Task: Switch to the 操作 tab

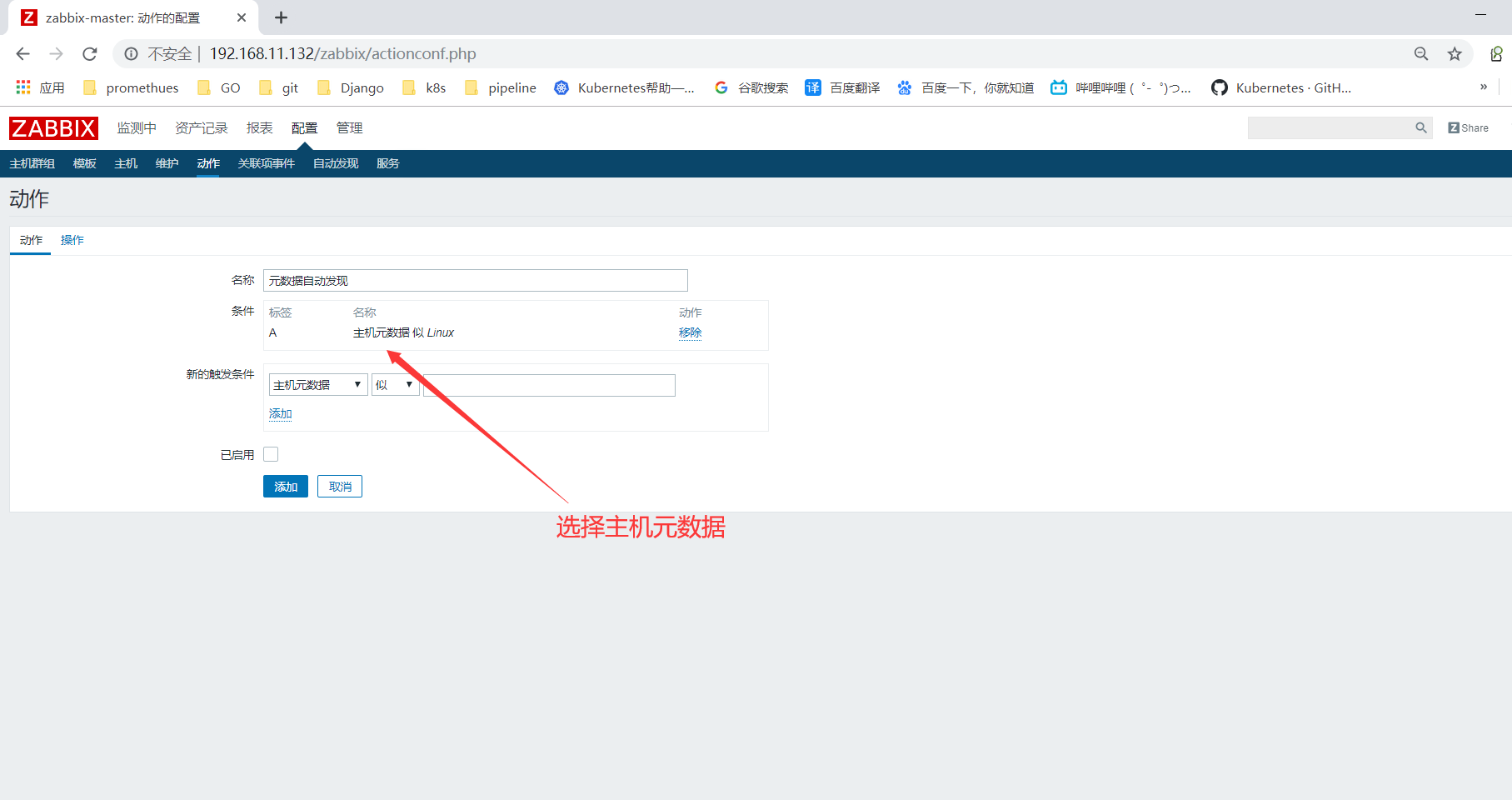Action: (x=72, y=240)
